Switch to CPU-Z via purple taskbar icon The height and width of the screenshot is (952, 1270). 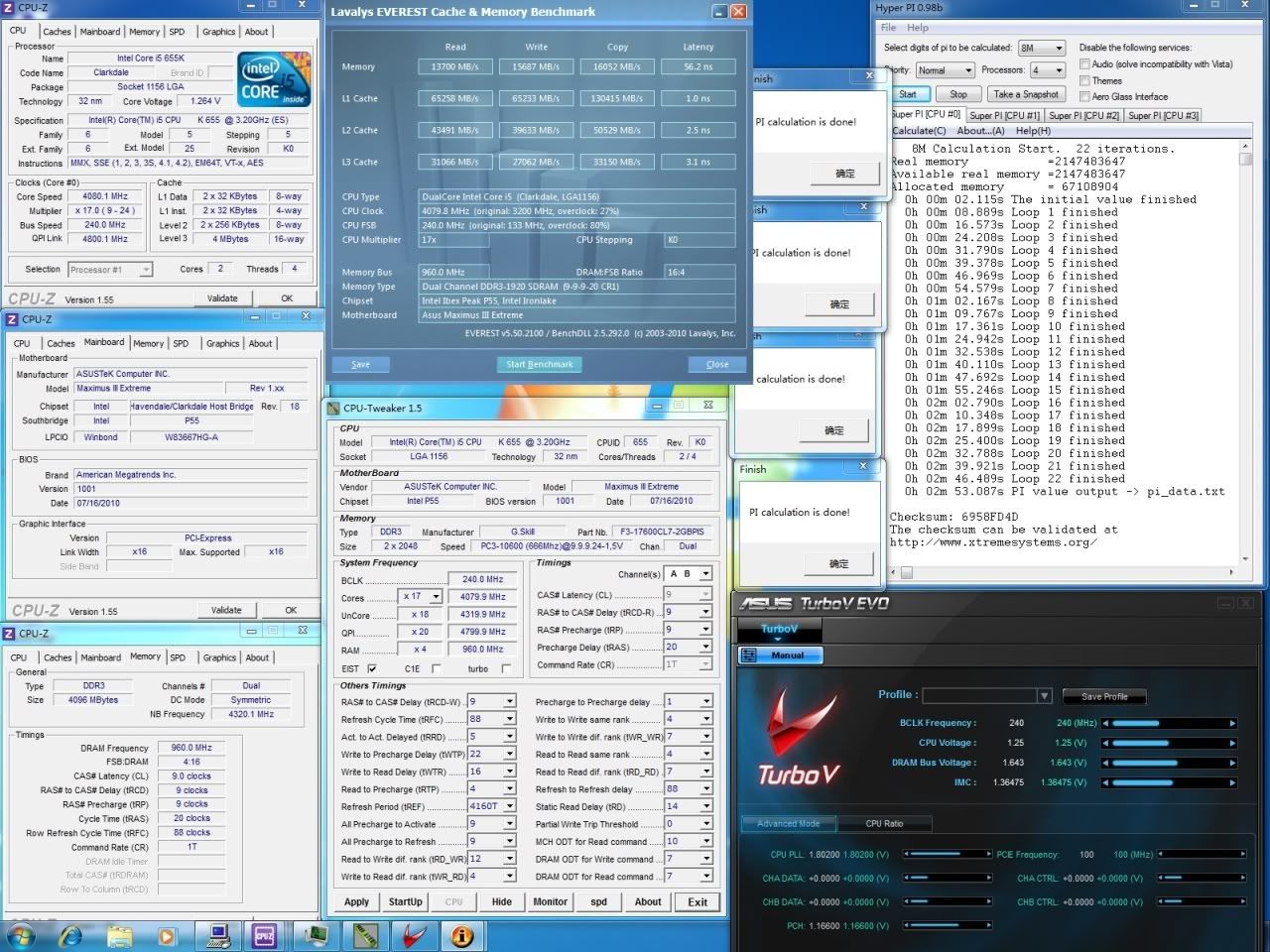(x=265, y=934)
